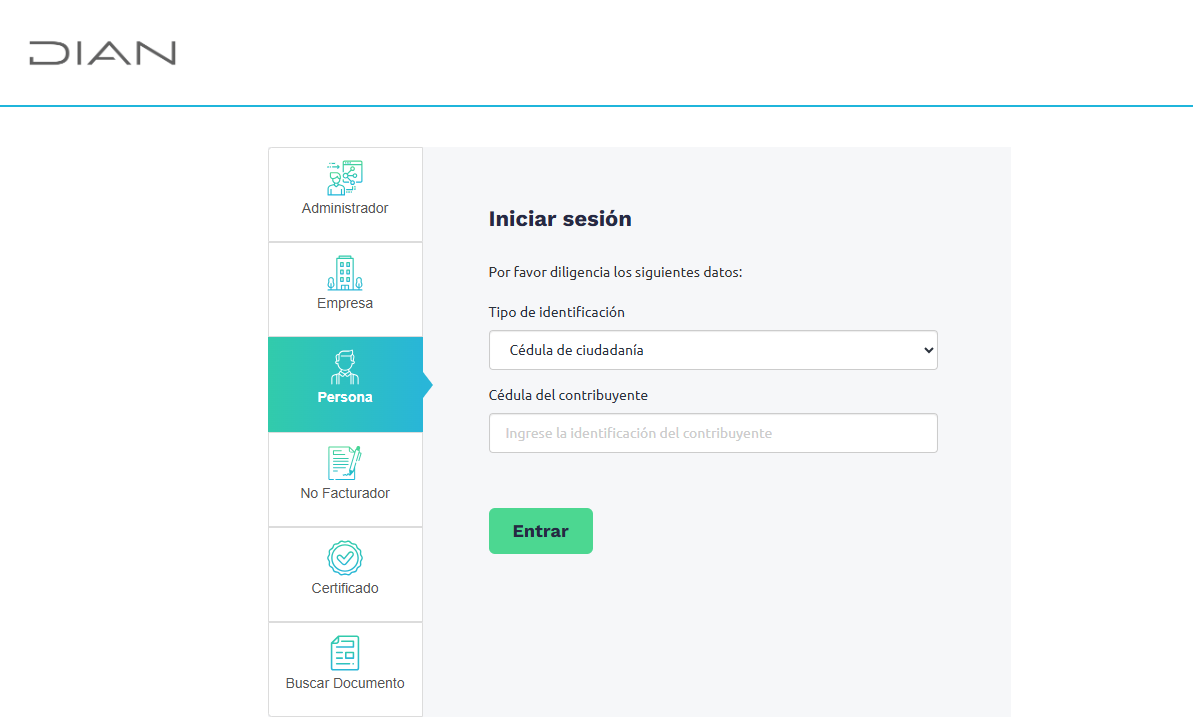Click the No Facturador document icon
Viewport: 1193px width, 728px height.
pyautogui.click(x=345, y=463)
